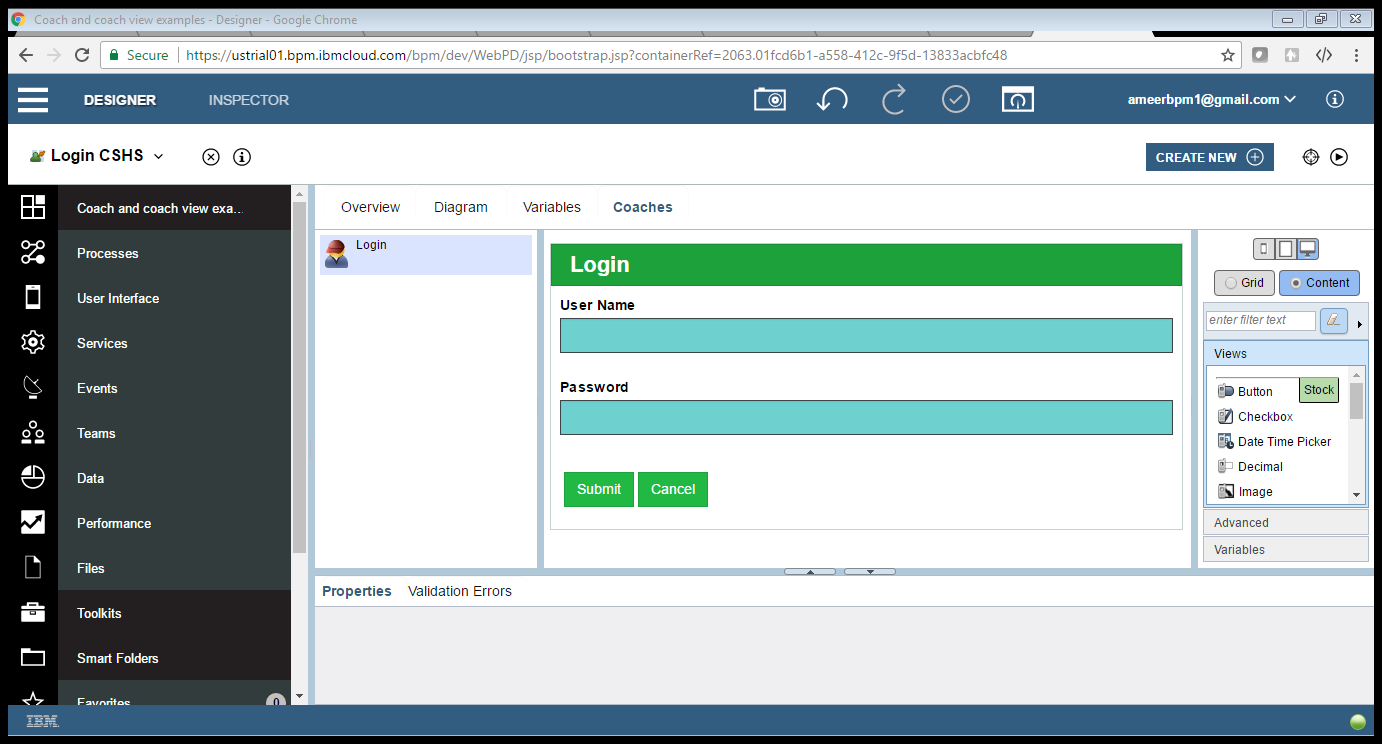Click the camera snapshot icon in toolbar
The height and width of the screenshot is (744, 1382).
click(x=769, y=98)
